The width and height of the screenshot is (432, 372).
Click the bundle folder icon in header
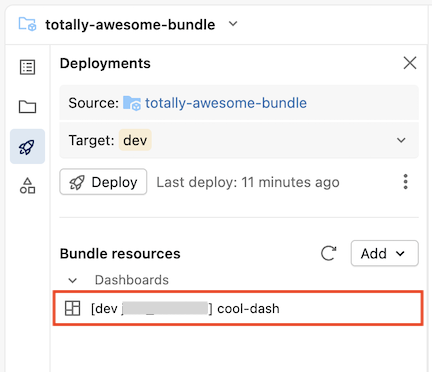click(27, 24)
